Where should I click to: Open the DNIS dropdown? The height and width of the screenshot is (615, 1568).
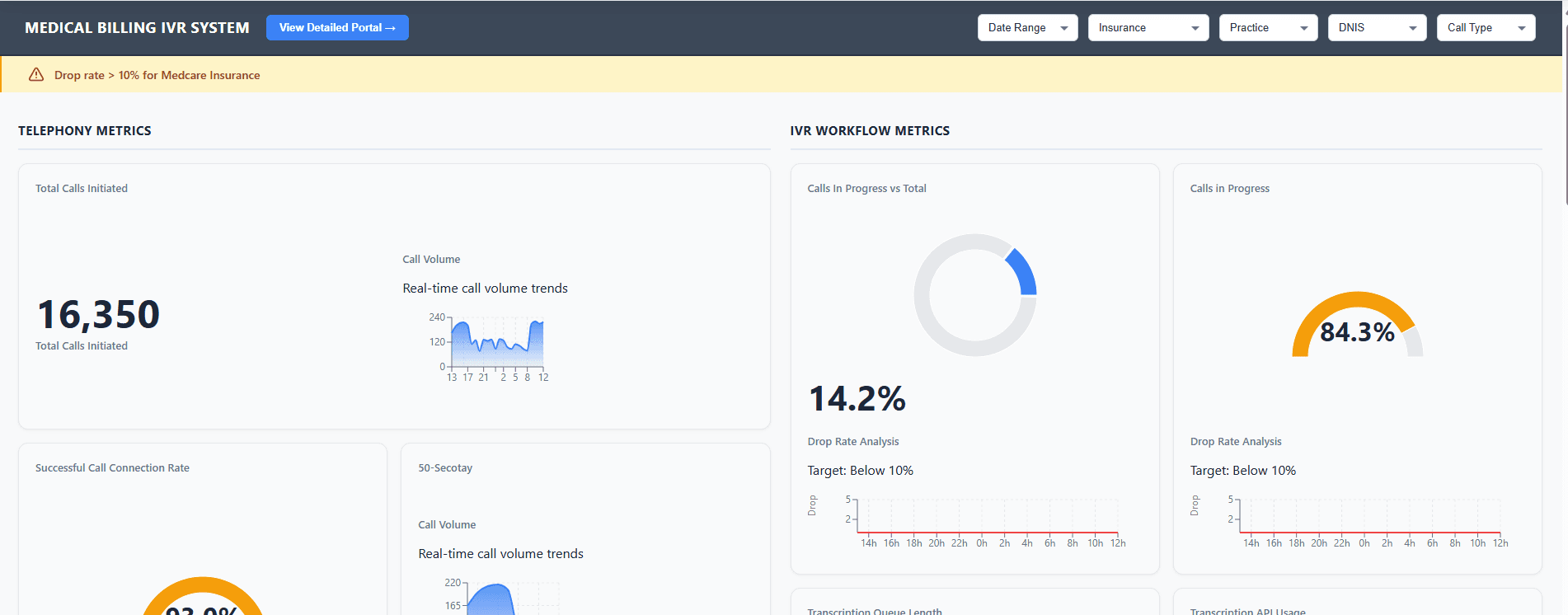pyautogui.click(x=1377, y=27)
